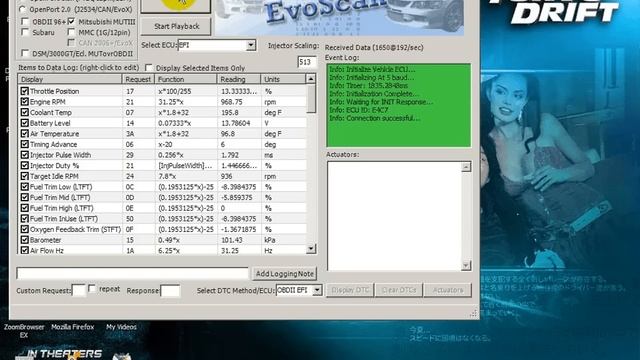Click the Custom Request input box
The height and width of the screenshot is (360, 640).
[x=78, y=290]
